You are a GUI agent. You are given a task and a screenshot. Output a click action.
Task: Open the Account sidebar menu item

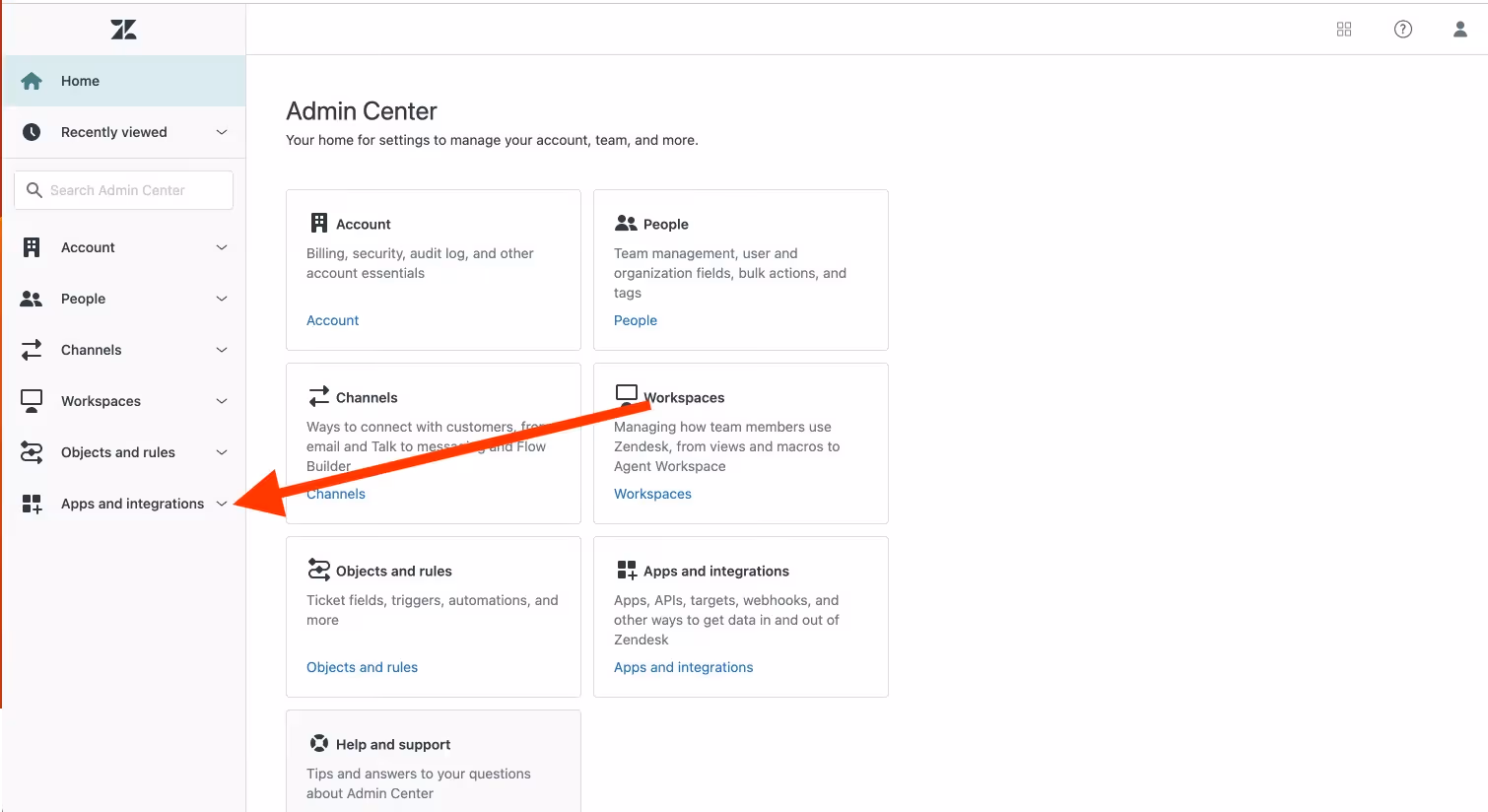pyautogui.click(x=124, y=247)
